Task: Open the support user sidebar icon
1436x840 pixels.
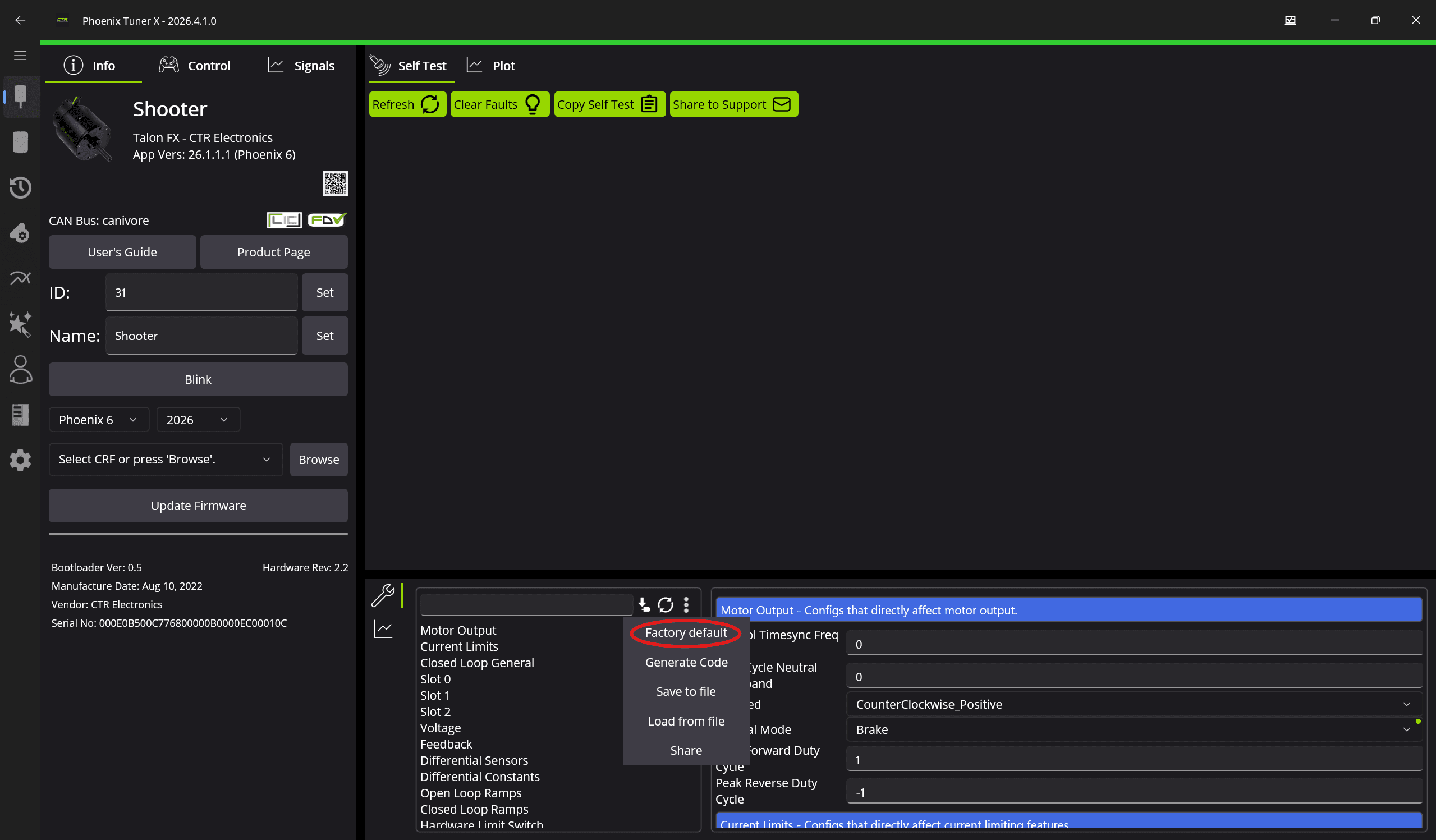Action: pos(21,369)
